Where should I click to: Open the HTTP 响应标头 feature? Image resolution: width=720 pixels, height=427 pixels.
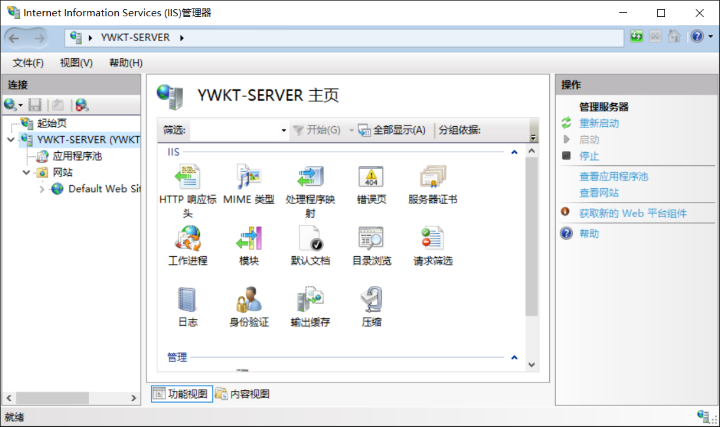pyautogui.click(x=187, y=191)
